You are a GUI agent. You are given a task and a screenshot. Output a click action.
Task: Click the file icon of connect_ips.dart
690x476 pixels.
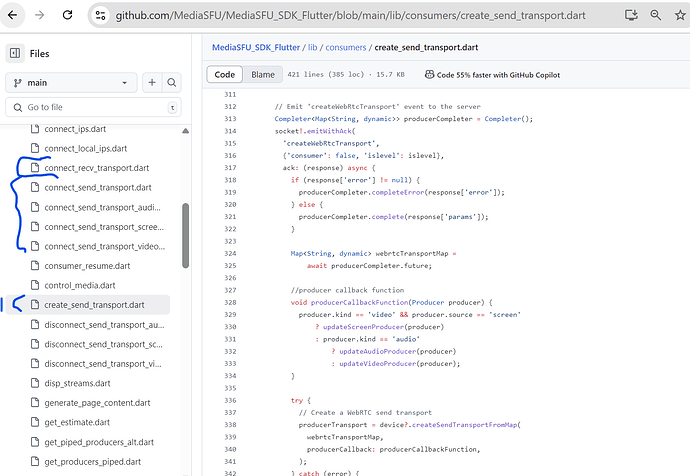point(35,129)
